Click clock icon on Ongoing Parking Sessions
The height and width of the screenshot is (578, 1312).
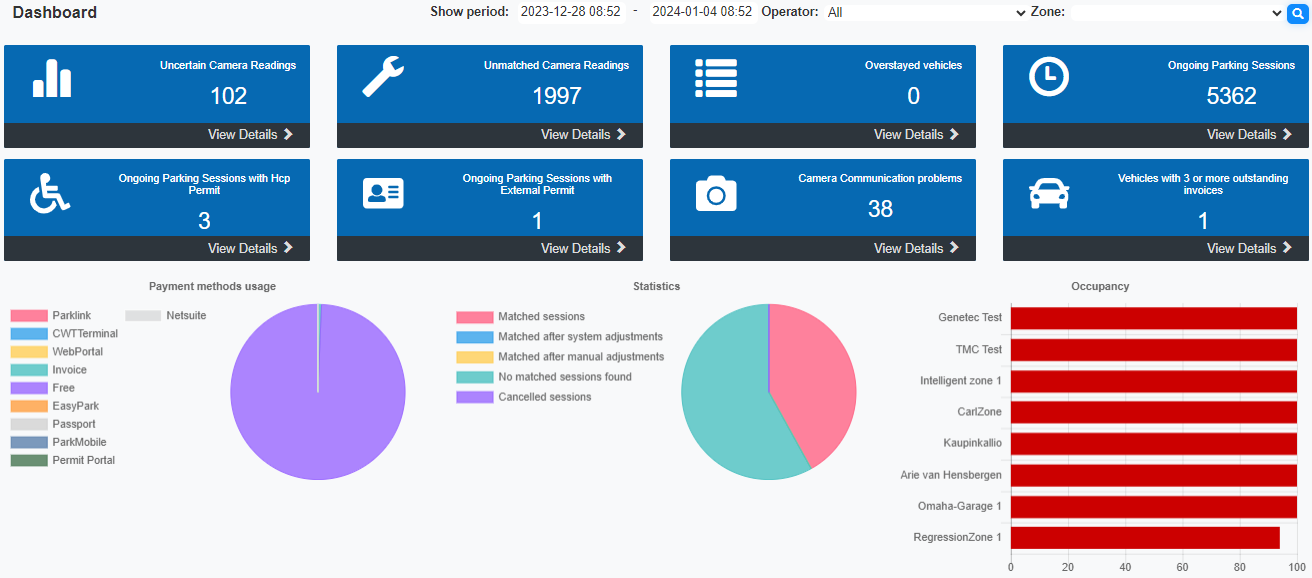point(1049,77)
